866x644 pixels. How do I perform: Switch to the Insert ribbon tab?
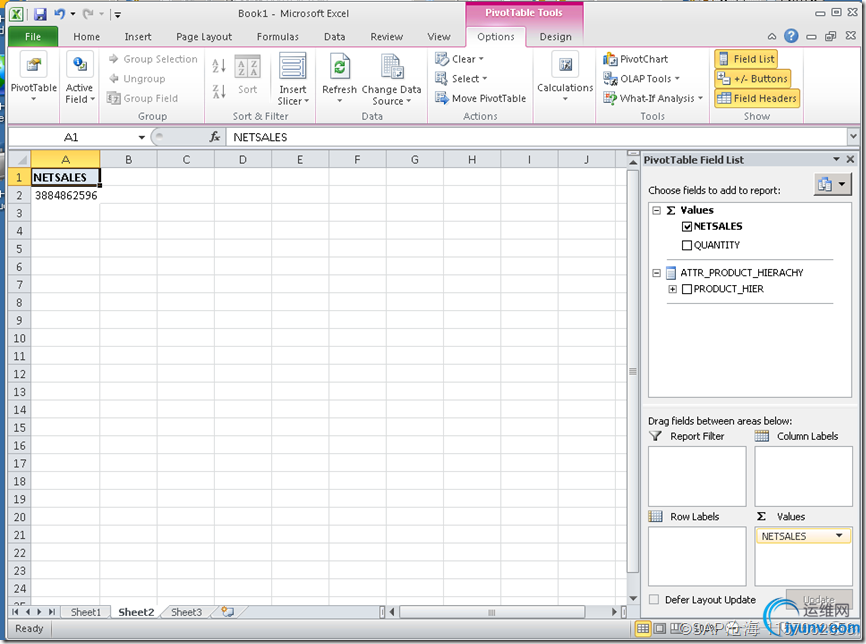[138, 37]
